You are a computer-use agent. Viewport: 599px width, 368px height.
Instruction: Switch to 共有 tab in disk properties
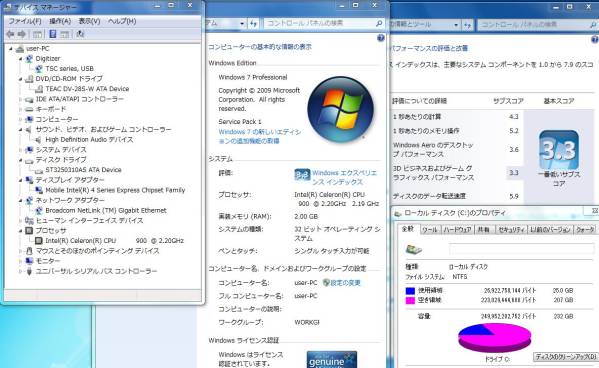(x=484, y=230)
